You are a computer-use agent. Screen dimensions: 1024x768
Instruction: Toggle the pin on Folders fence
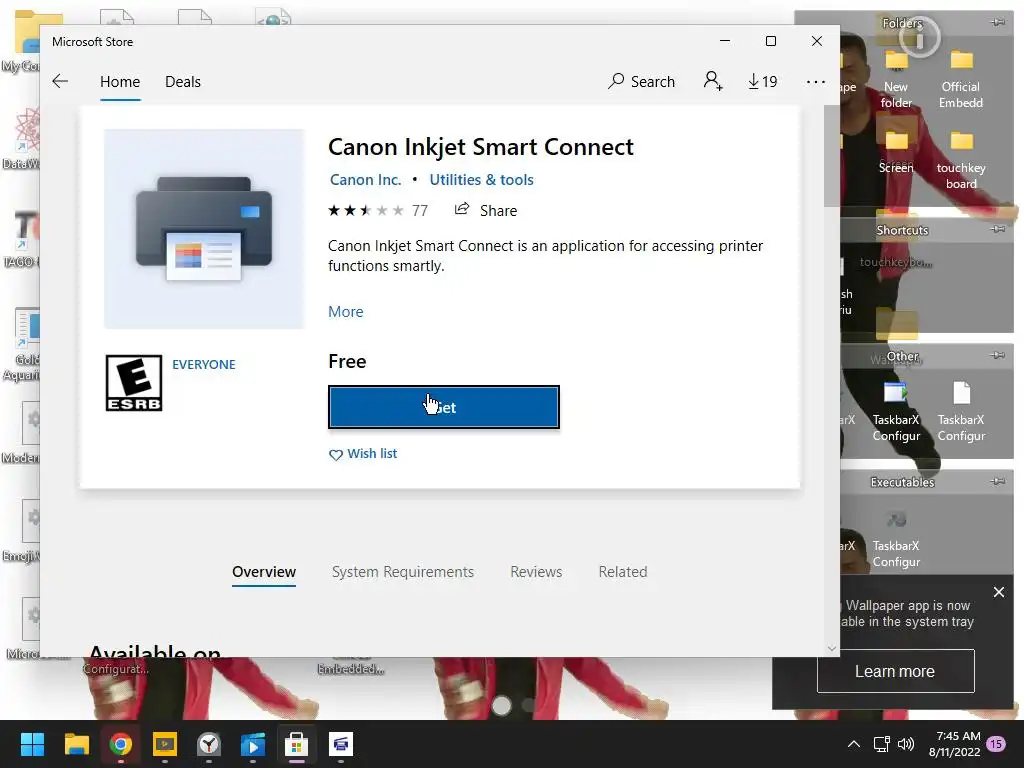coord(998,22)
